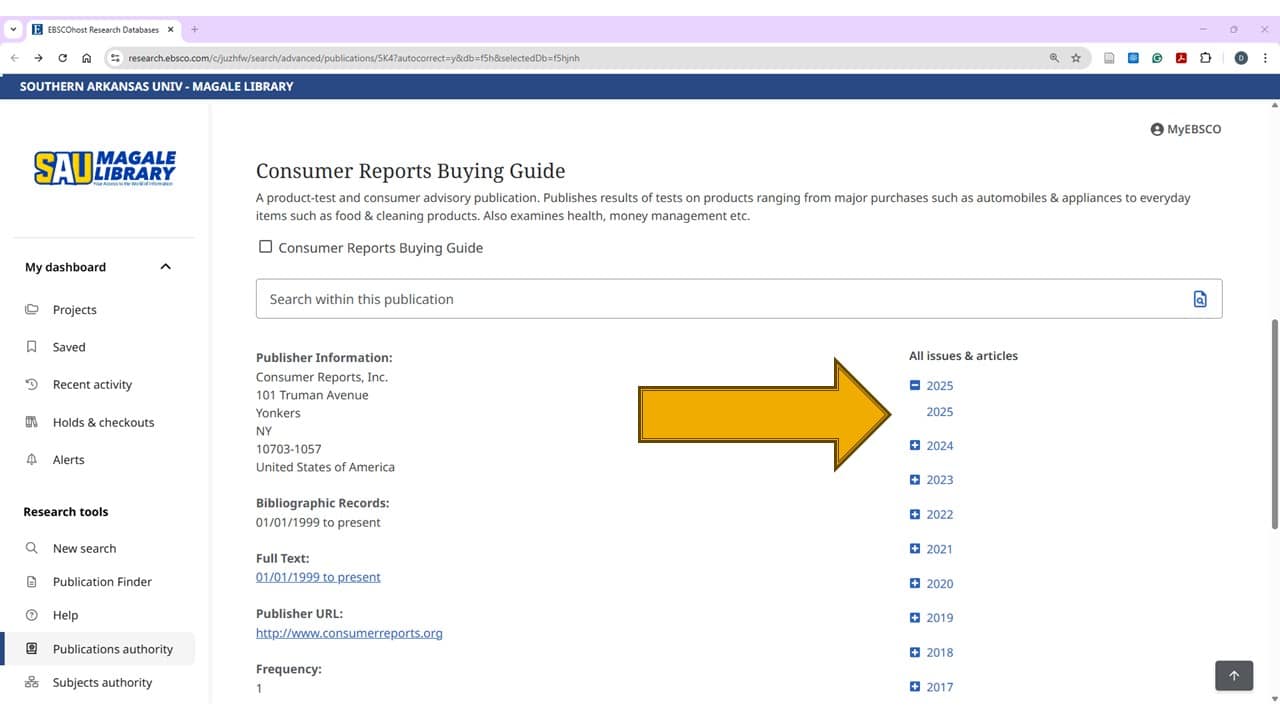
Task: Open the tab search dropdown arrow
Action: point(13,29)
